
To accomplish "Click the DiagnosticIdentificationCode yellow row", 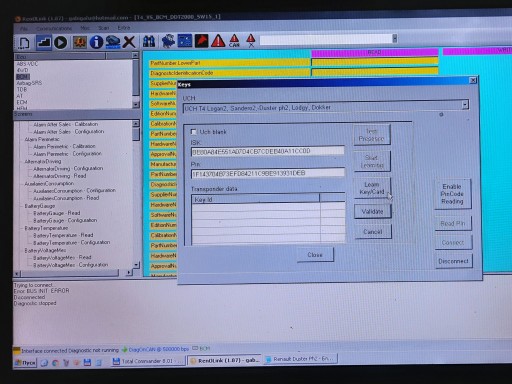I will pos(229,73).
